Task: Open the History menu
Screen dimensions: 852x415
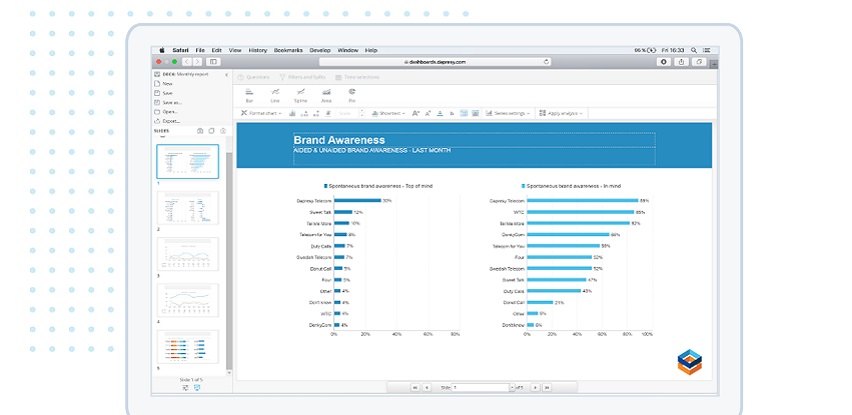Action: (x=258, y=50)
